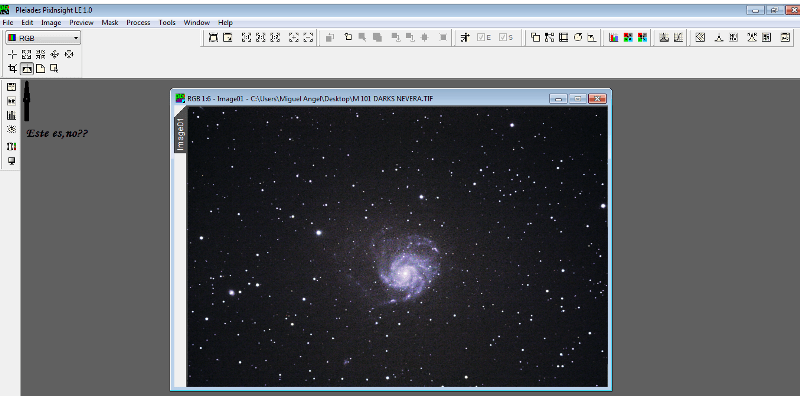The image size is (800, 396).
Task: Open the Process menu
Action: [x=138, y=22]
